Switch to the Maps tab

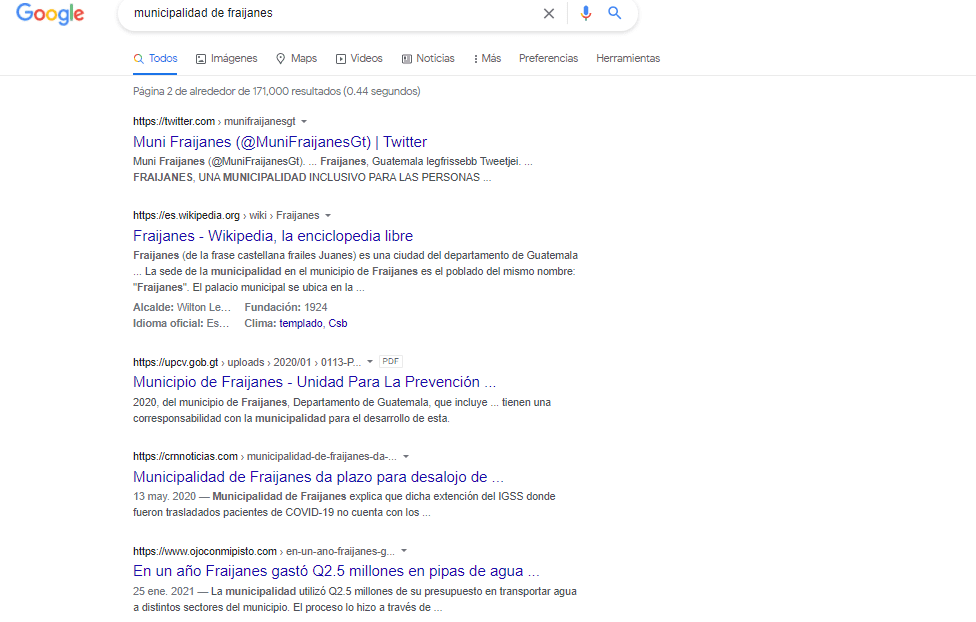[296, 58]
